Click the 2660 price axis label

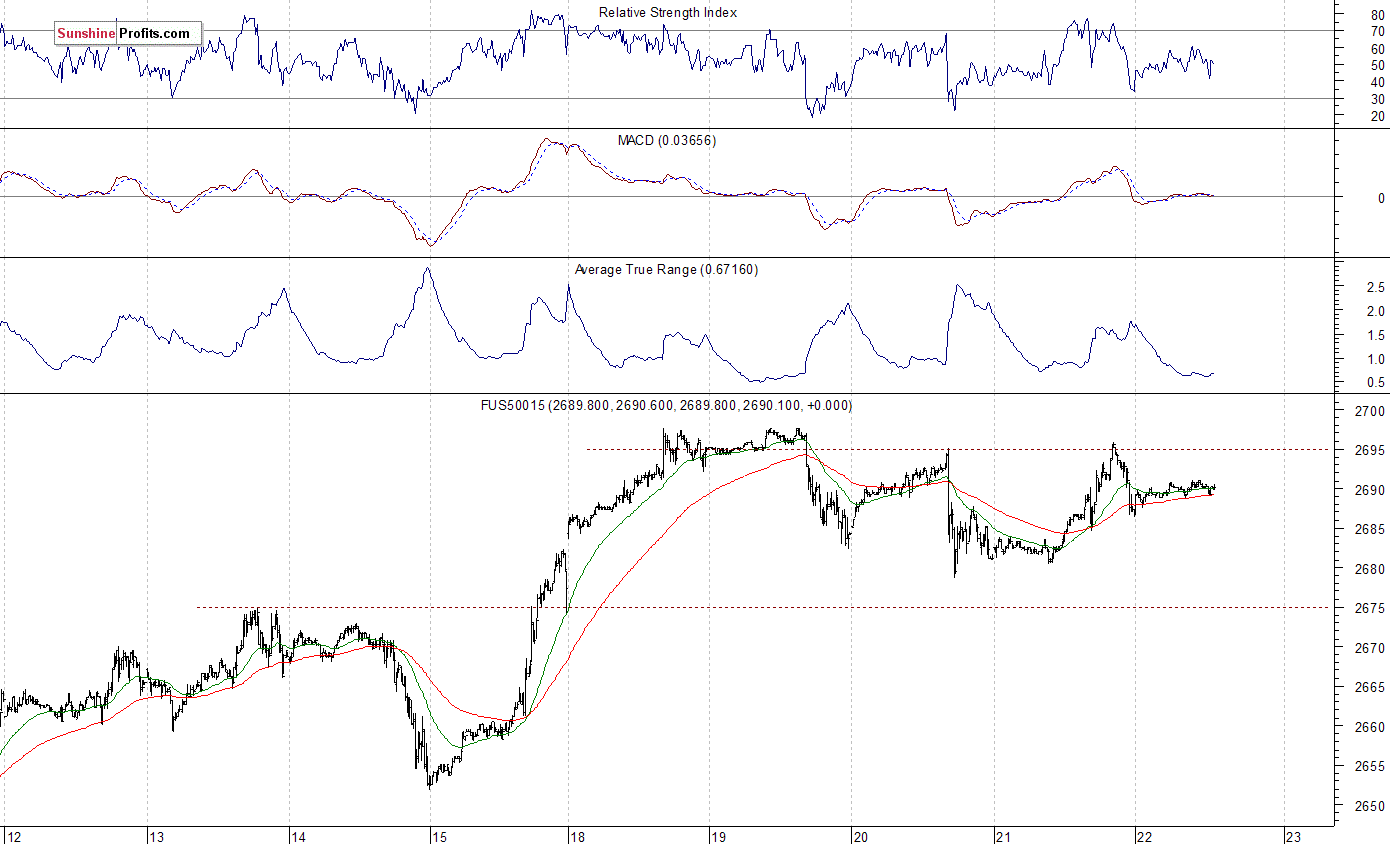(1372, 727)
